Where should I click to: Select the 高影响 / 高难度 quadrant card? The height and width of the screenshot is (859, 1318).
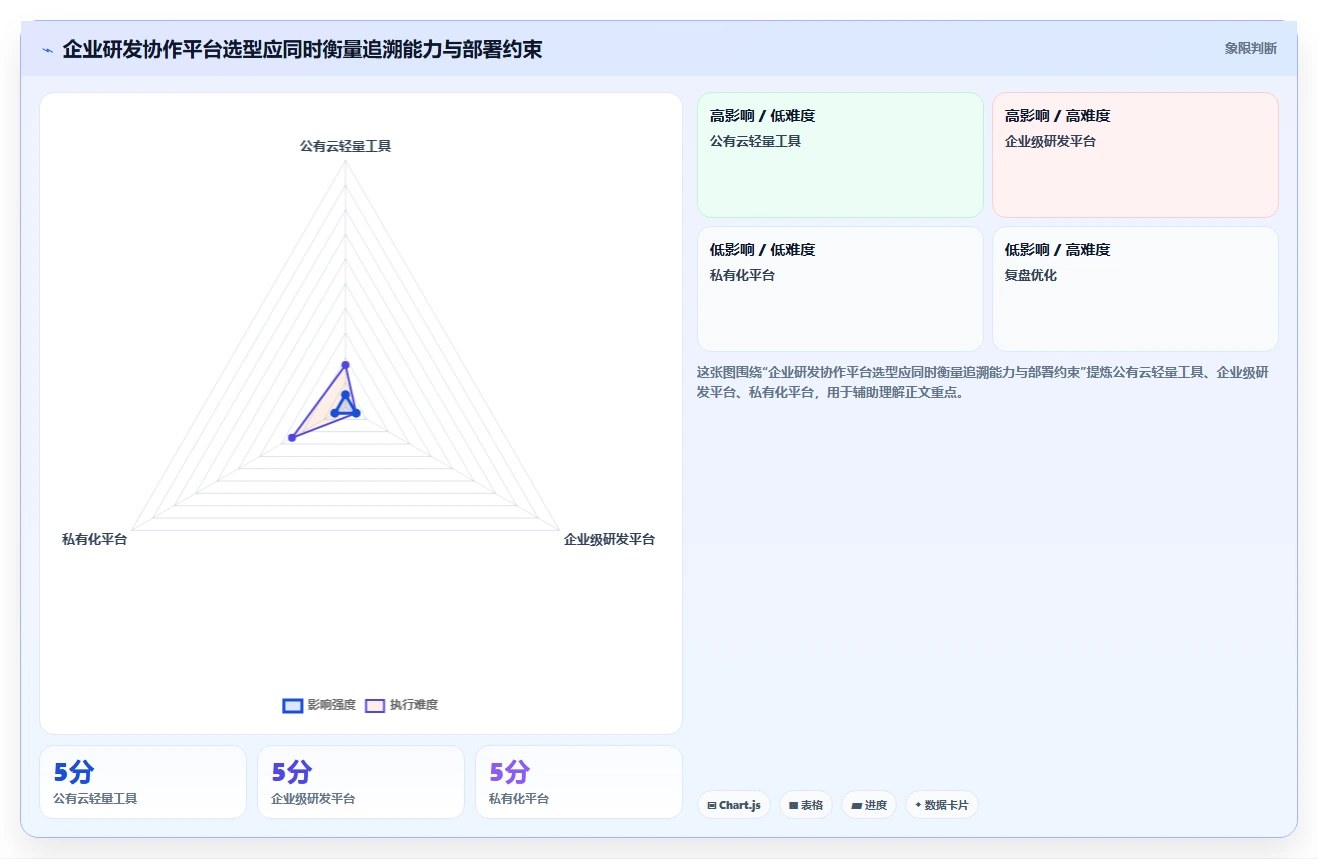pyautogui.click(x=1135, y=155)
